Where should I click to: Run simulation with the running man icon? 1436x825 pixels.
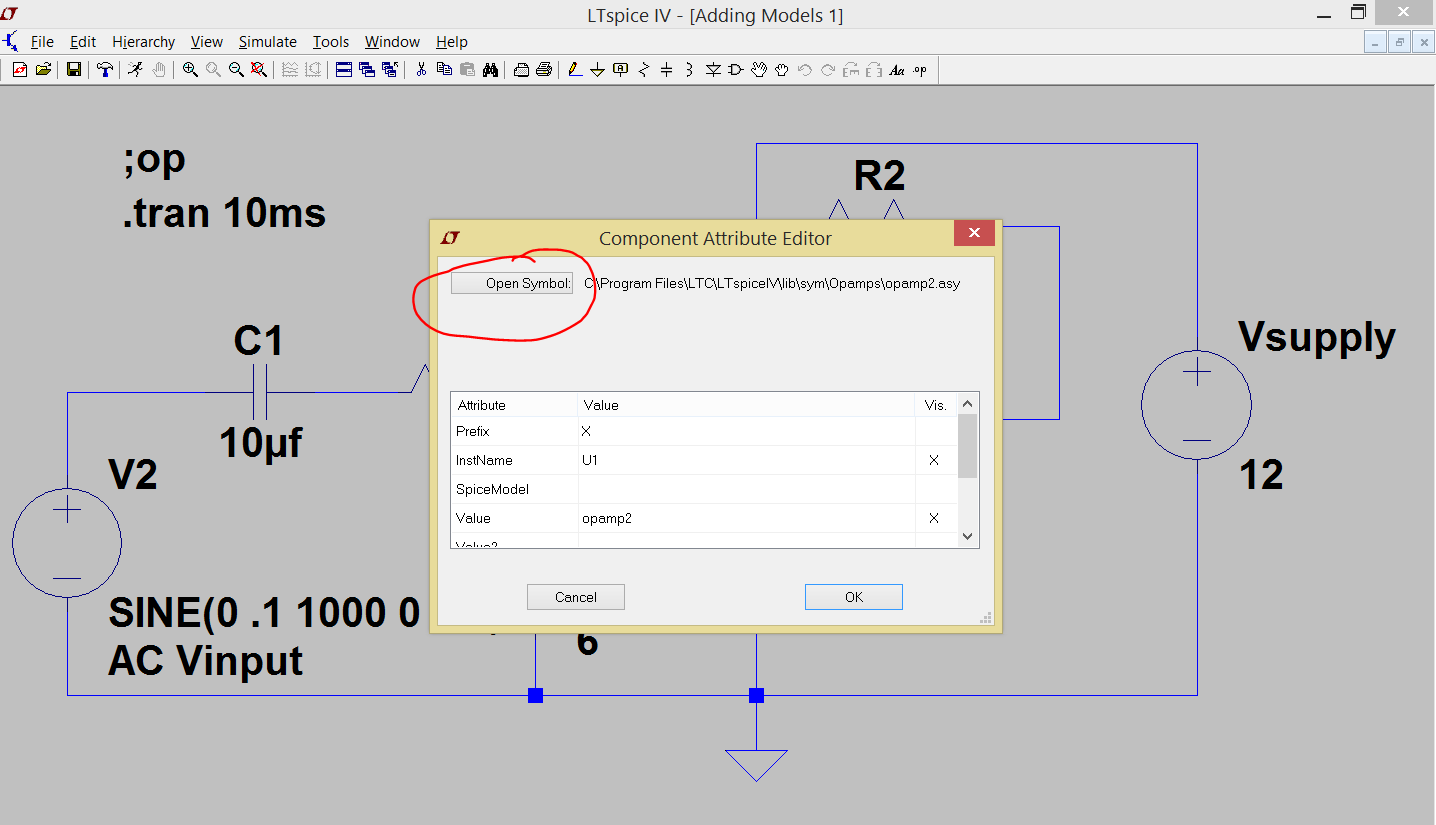[135, 70]
